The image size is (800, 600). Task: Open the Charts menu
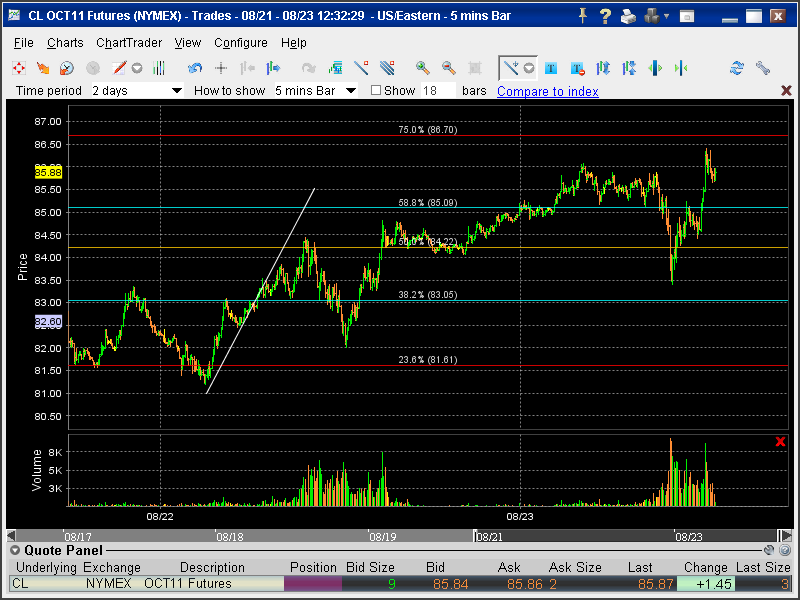point(65,43)
